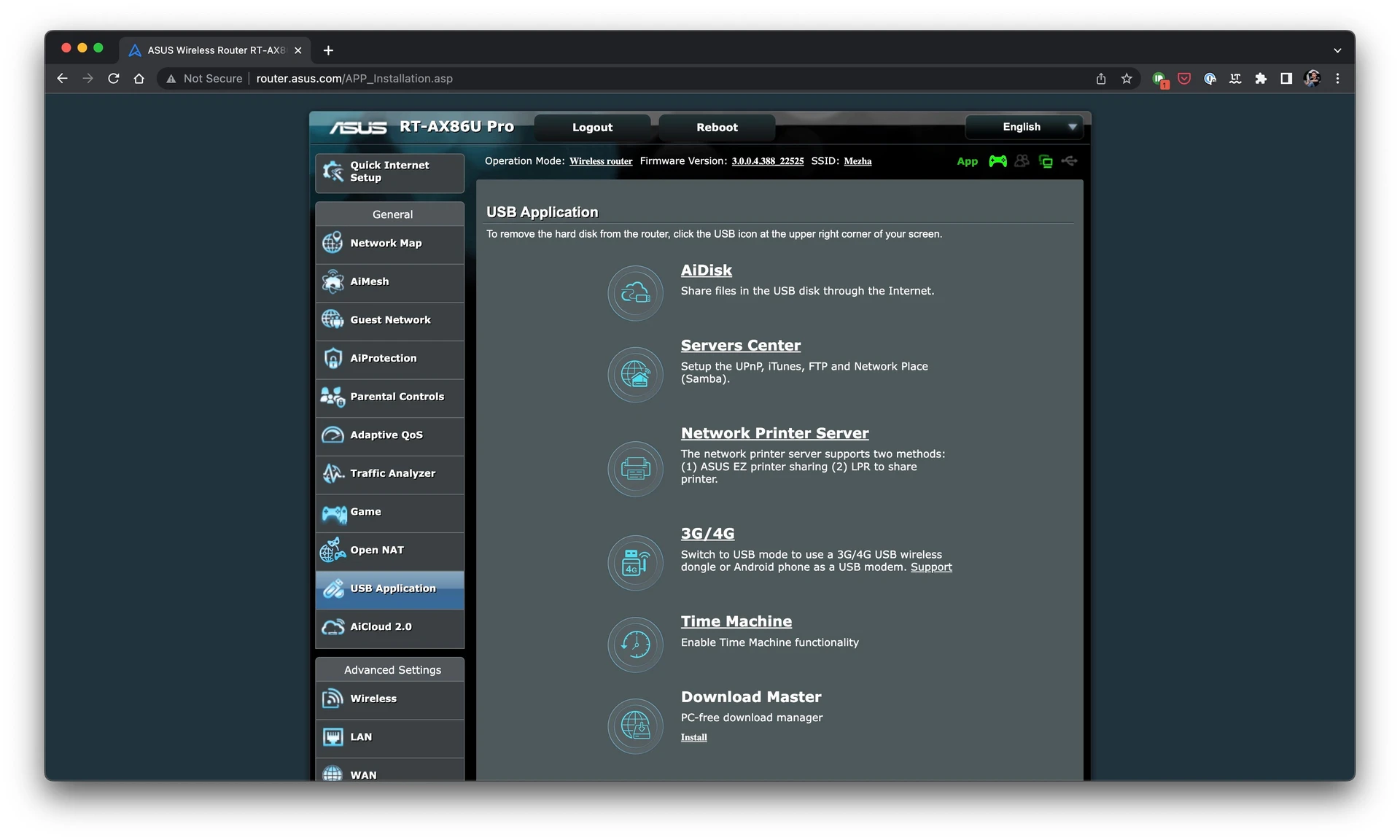Click the Not Secure site info indicator
The height and width of the screenshot is (840, 1400).
[204, 79]
